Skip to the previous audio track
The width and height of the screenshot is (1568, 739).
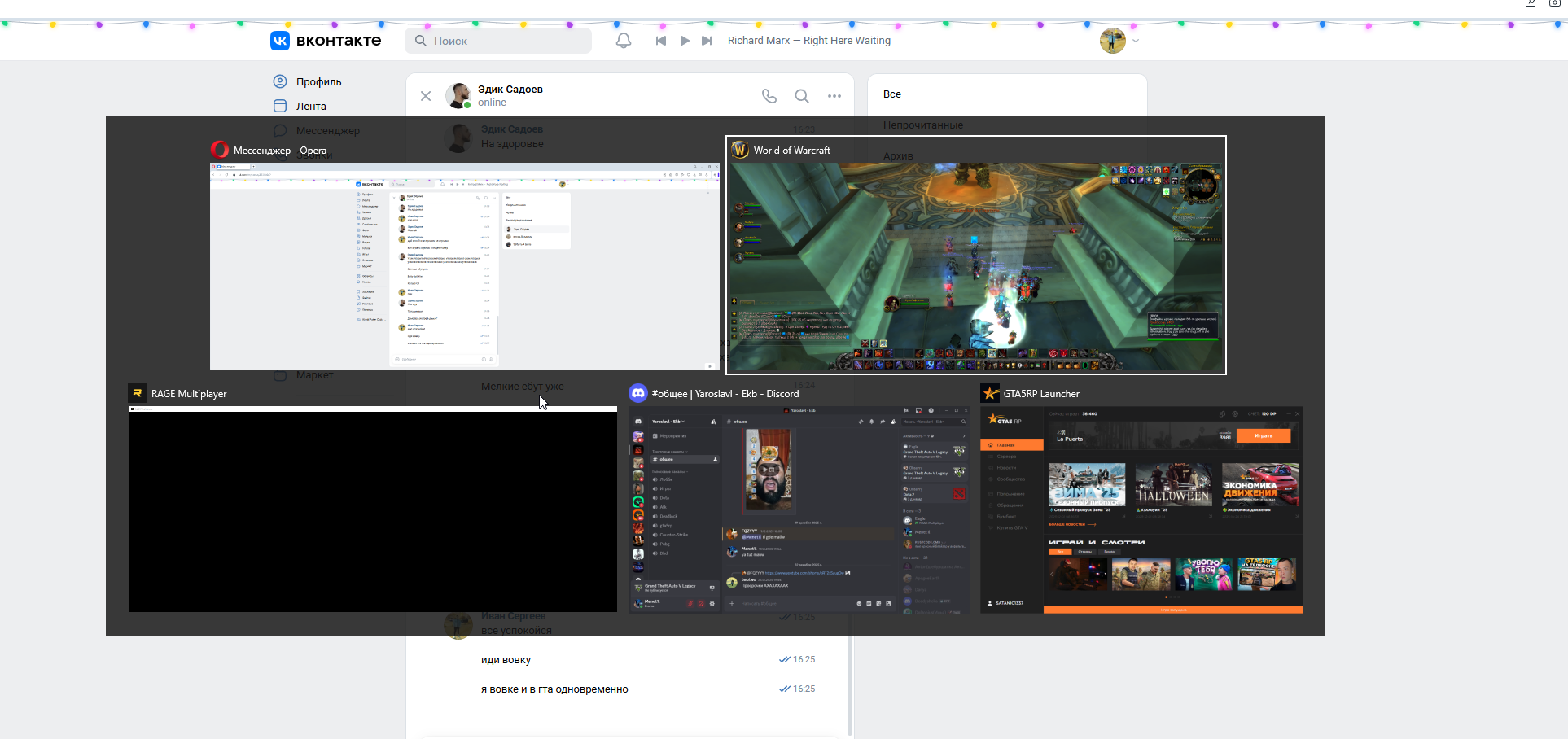(x=661, y=41)
